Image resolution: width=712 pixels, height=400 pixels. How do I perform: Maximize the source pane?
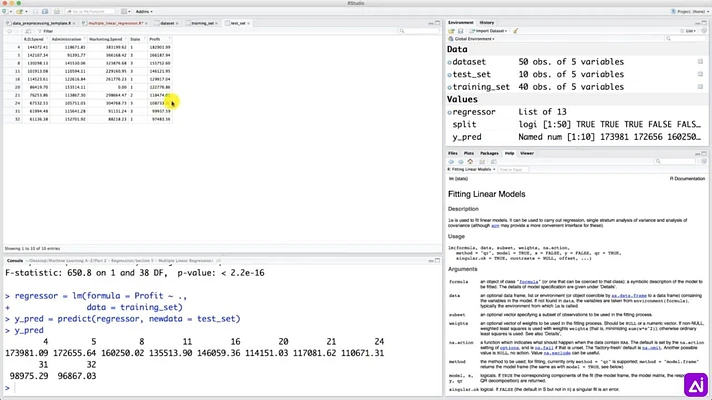[437, 23]
